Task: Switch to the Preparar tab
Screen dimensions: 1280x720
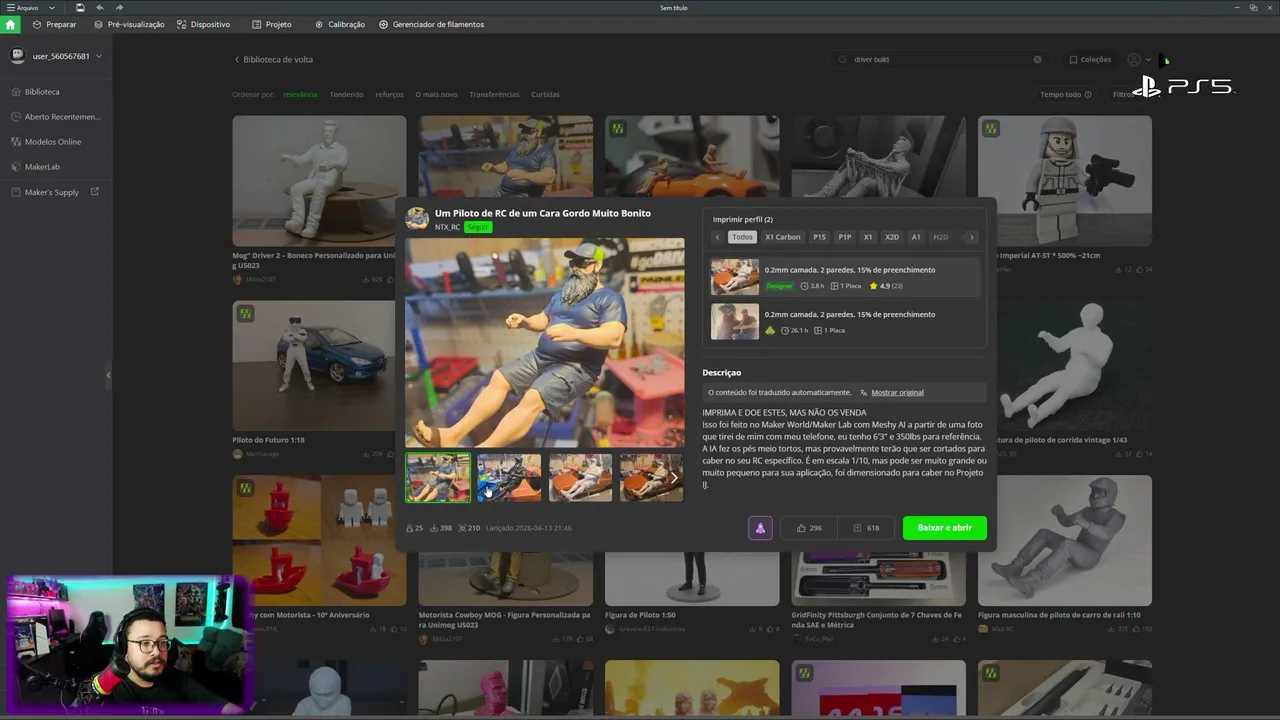Action: [x=54, y=24]
